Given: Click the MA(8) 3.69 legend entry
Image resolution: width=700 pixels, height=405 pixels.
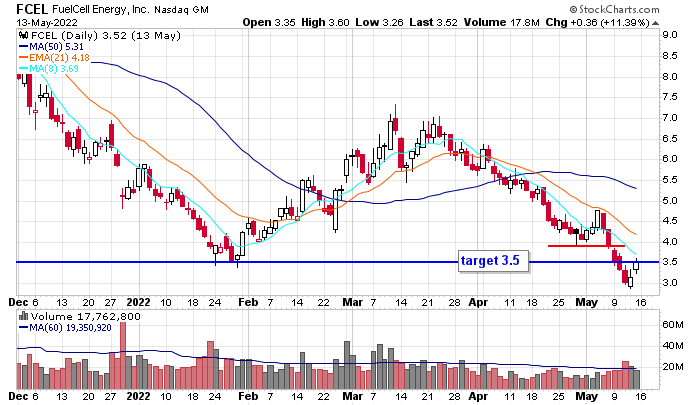Looking at the screenshot, I should (x=49, y=69).
